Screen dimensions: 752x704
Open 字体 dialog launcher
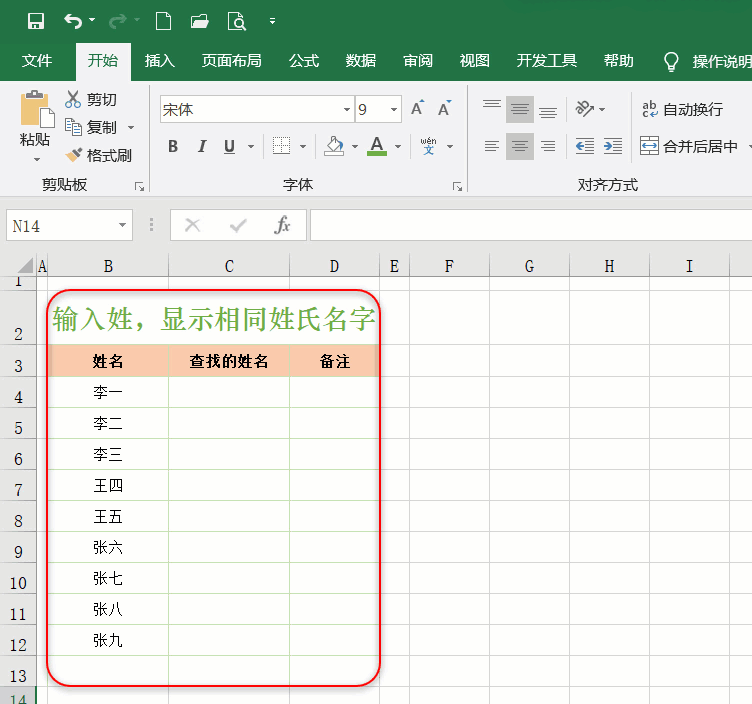(458, 187)
